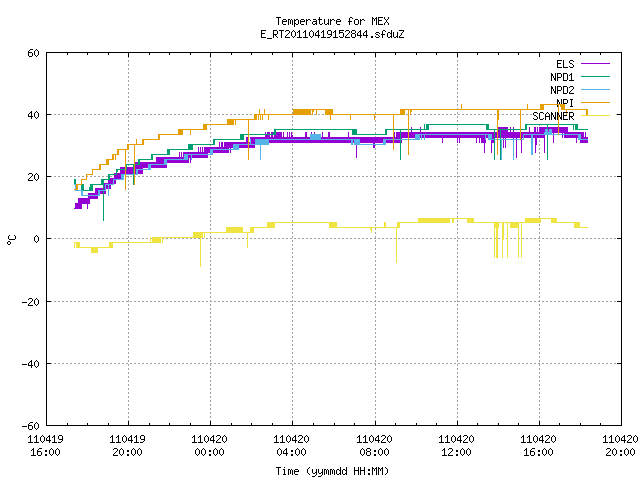The width and height of the screenshot is (640, 480).
Task: Click the orange NPI legend line
Action: click(595, 102)
